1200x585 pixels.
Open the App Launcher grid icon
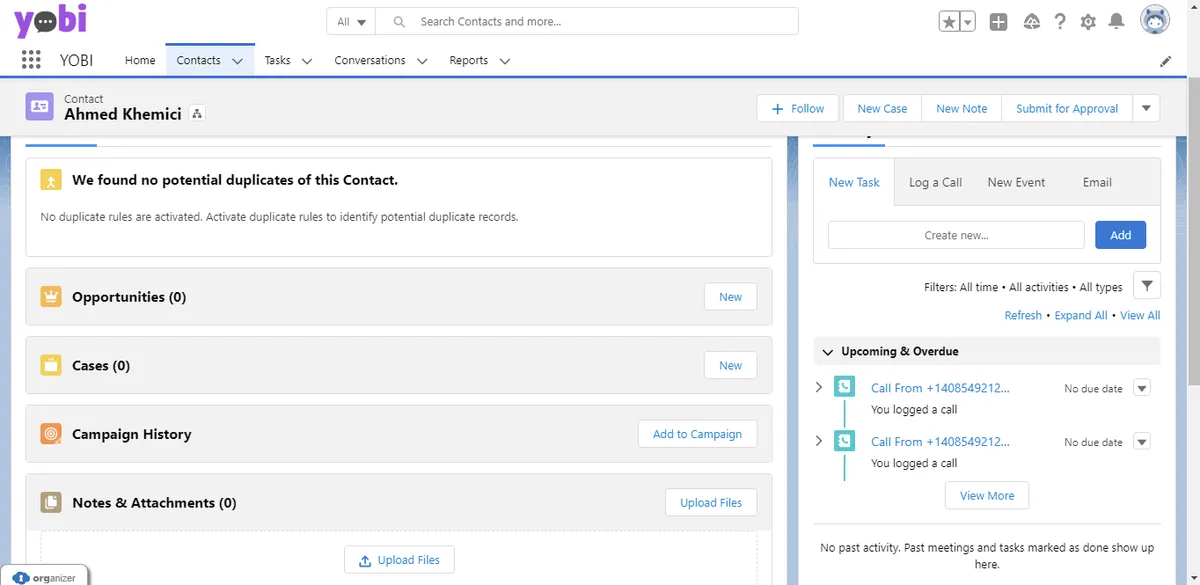pyautogui.click(x=31, y=60)
